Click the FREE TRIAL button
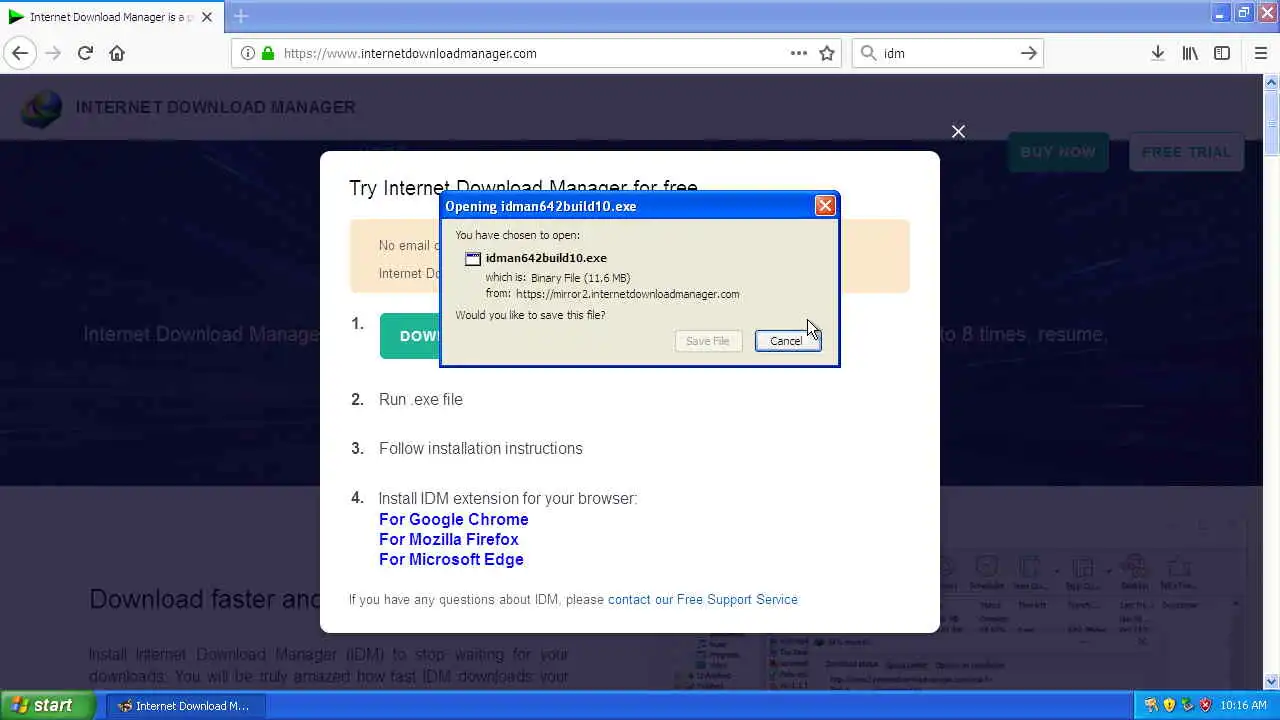Image resolution: width=1280 pixels, height=720 pixels. click(1186, 152)
